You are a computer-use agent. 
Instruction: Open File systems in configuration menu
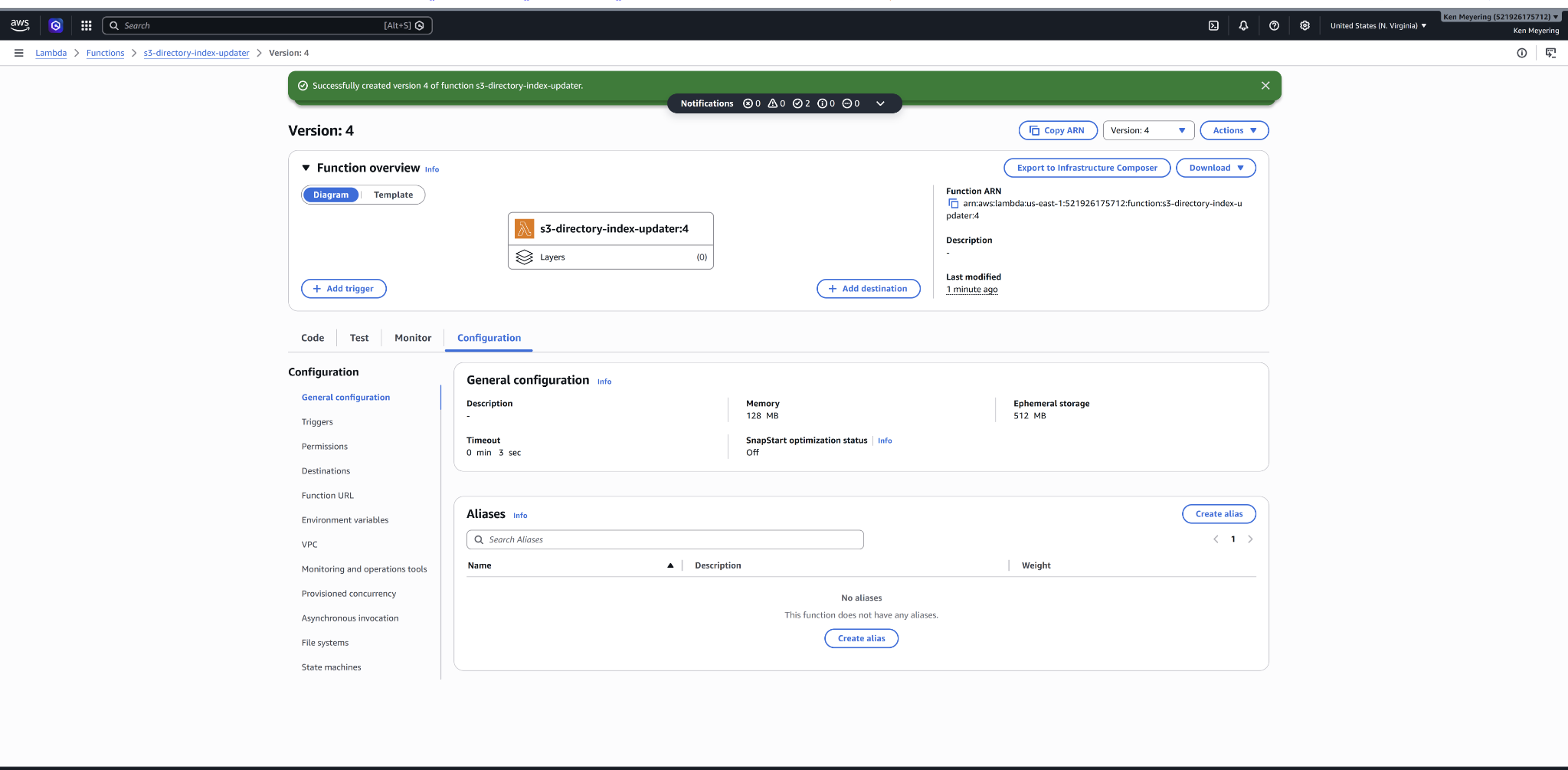pyautogui.click(x=325, y=643)
